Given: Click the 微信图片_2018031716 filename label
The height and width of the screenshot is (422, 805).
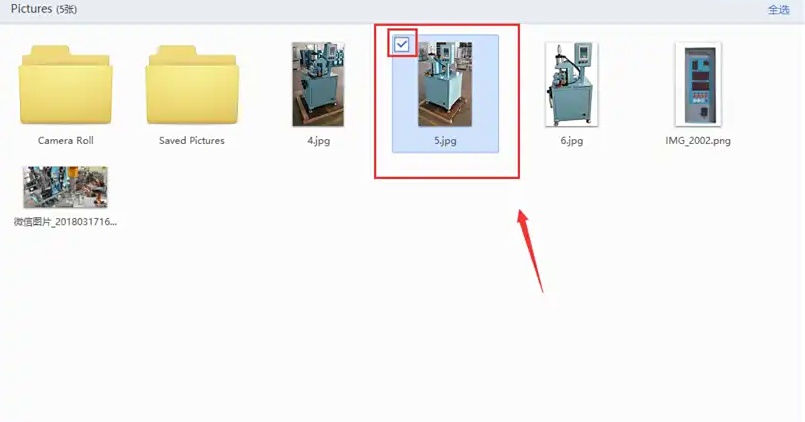Looking at the screenshot, I should [x=65, y=222].
